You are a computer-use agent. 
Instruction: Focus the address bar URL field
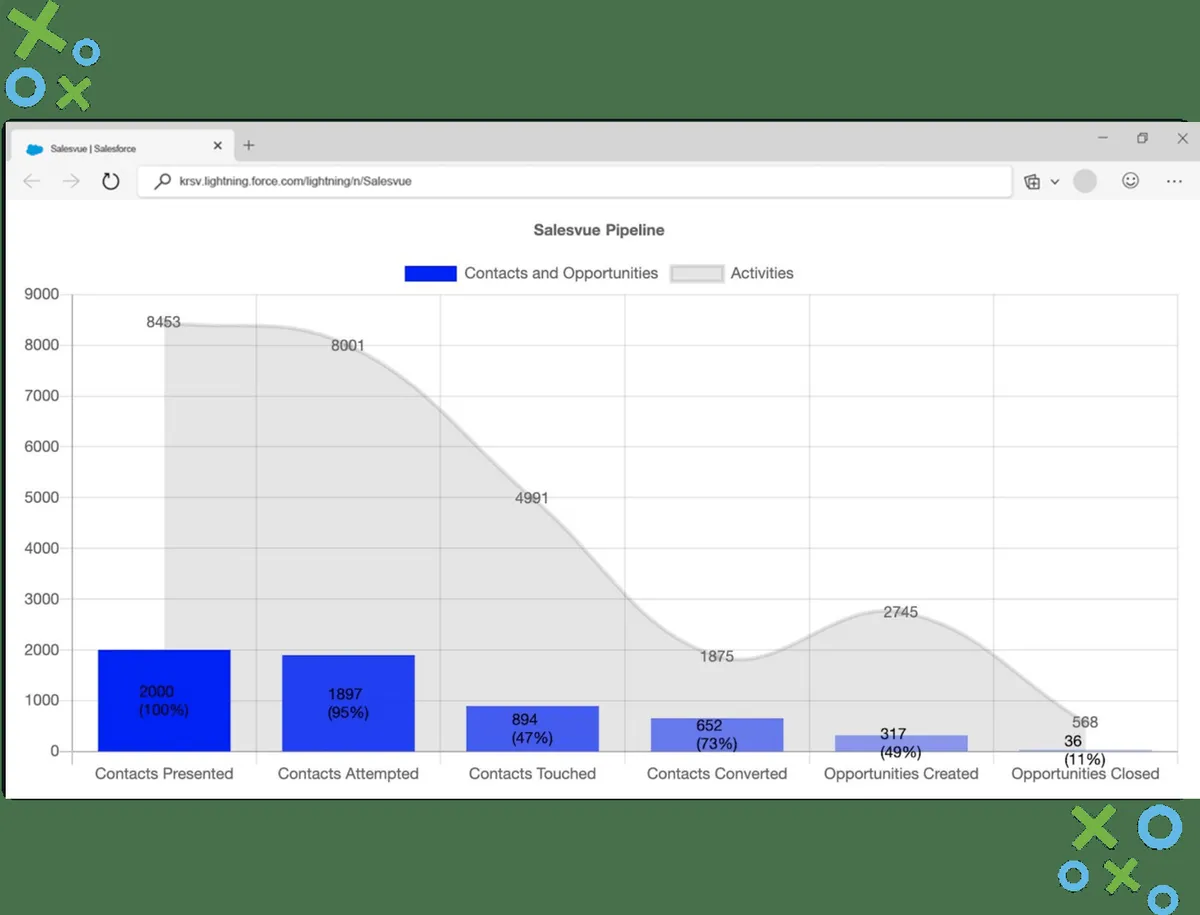[575, 182]
